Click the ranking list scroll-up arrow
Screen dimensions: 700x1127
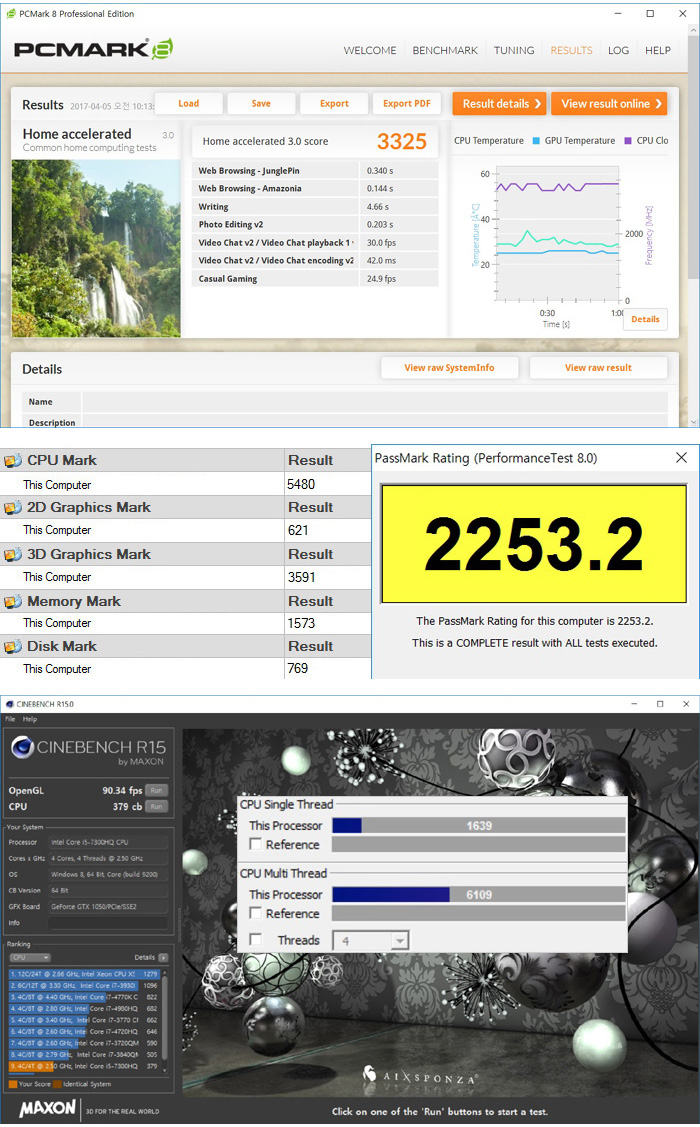tap(165, 973)
